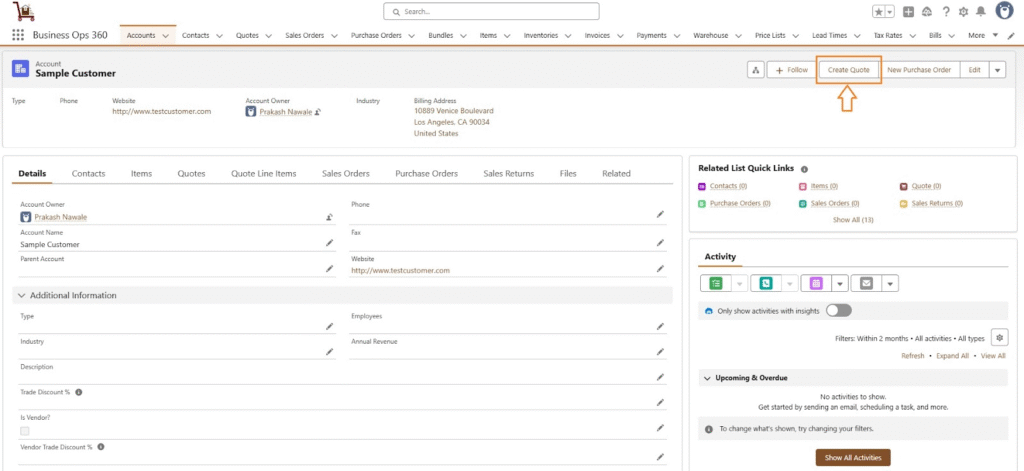Open the Sales Returns tab

(508, 173)
